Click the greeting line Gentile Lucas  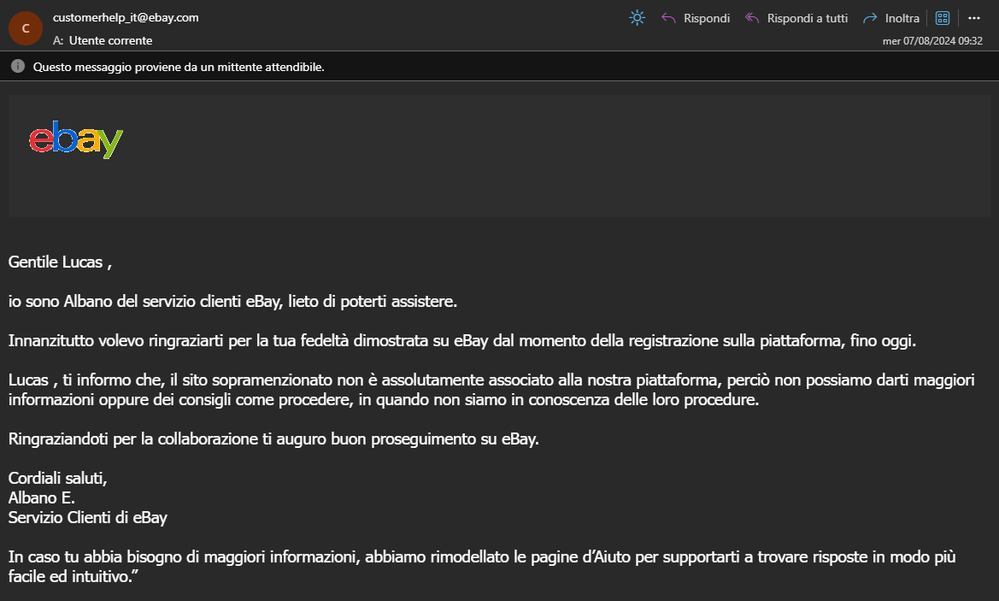point(60,263)
